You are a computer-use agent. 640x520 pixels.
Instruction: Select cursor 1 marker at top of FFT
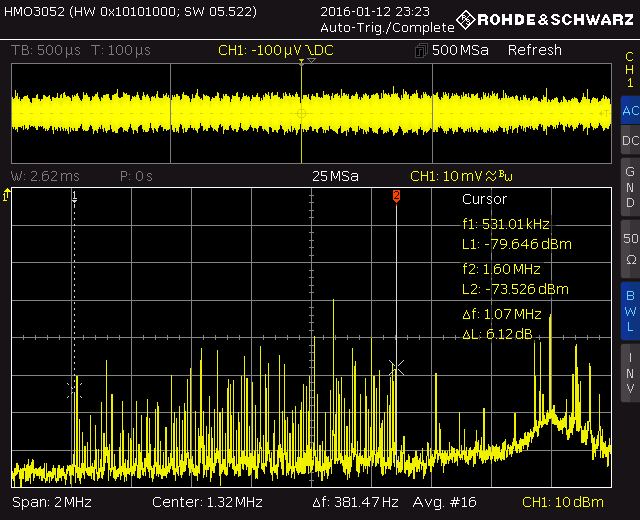tap(74, 197)
